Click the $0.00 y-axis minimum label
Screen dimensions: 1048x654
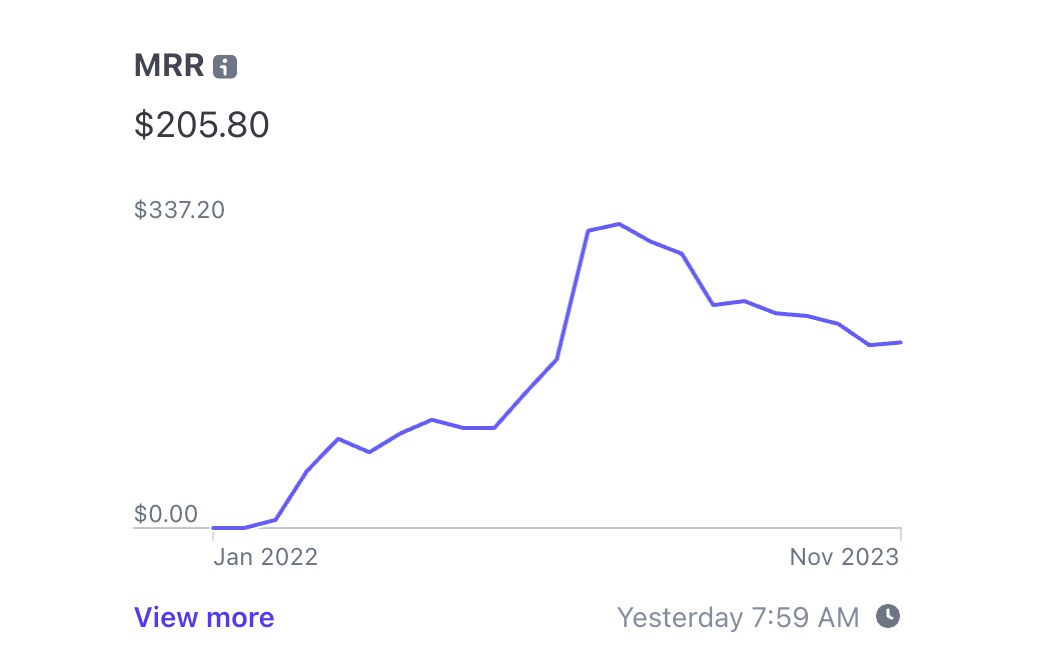[x=166, y=515]
